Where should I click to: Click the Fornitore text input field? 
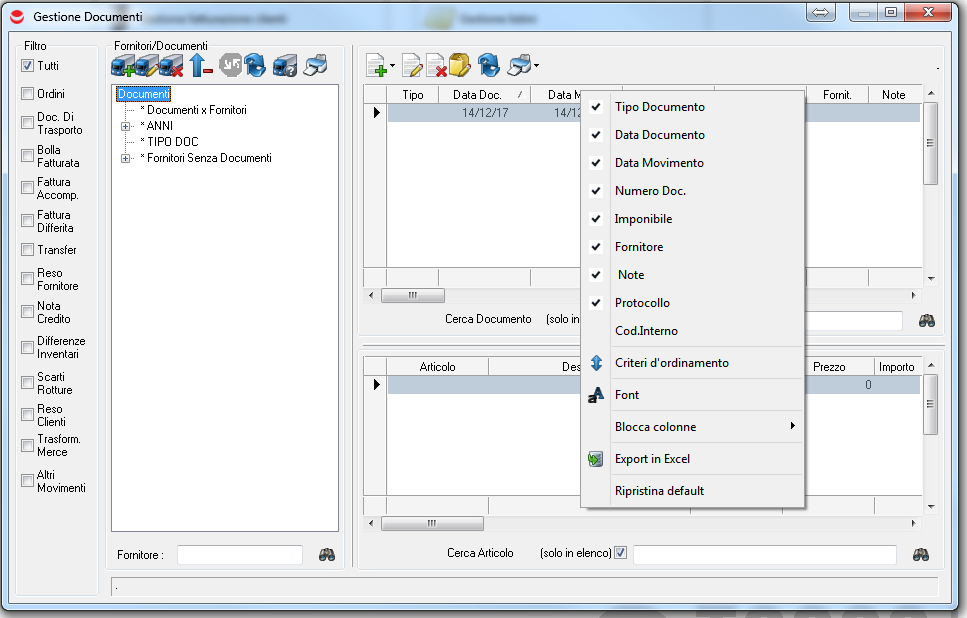pyautogui.click(x=239, y=554)
